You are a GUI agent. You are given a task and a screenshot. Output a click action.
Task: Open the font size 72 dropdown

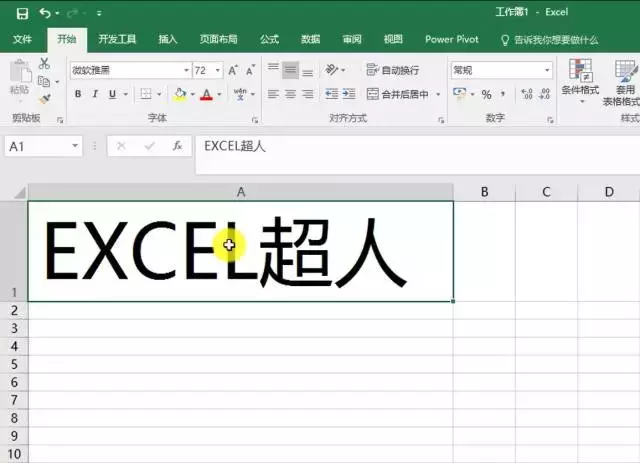coord(218,70)
